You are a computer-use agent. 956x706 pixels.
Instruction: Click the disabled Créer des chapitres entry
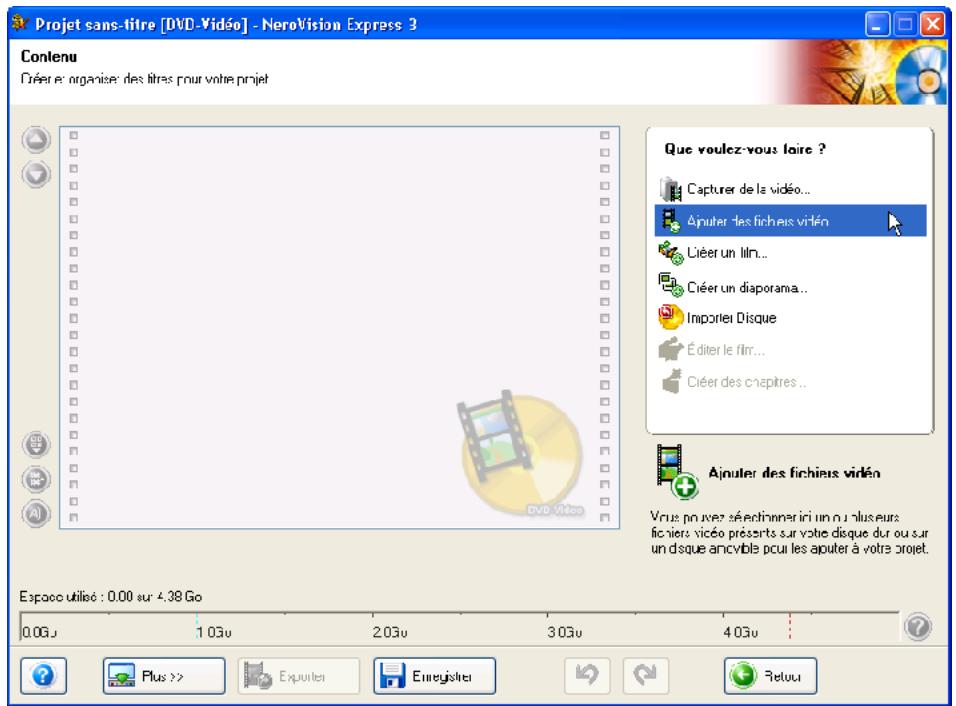tap(790, 382)
